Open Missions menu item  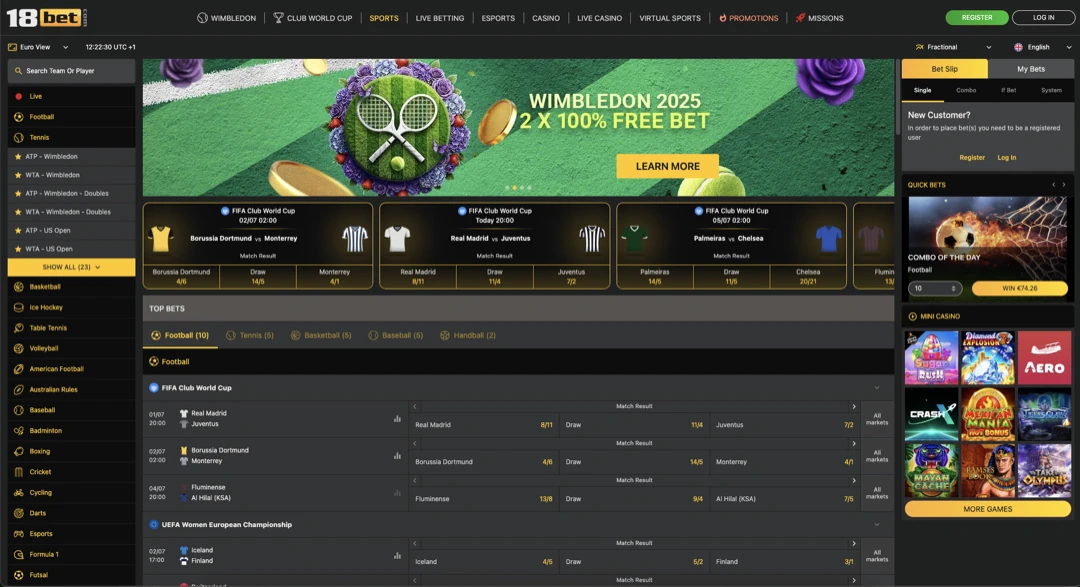[820, 18]
